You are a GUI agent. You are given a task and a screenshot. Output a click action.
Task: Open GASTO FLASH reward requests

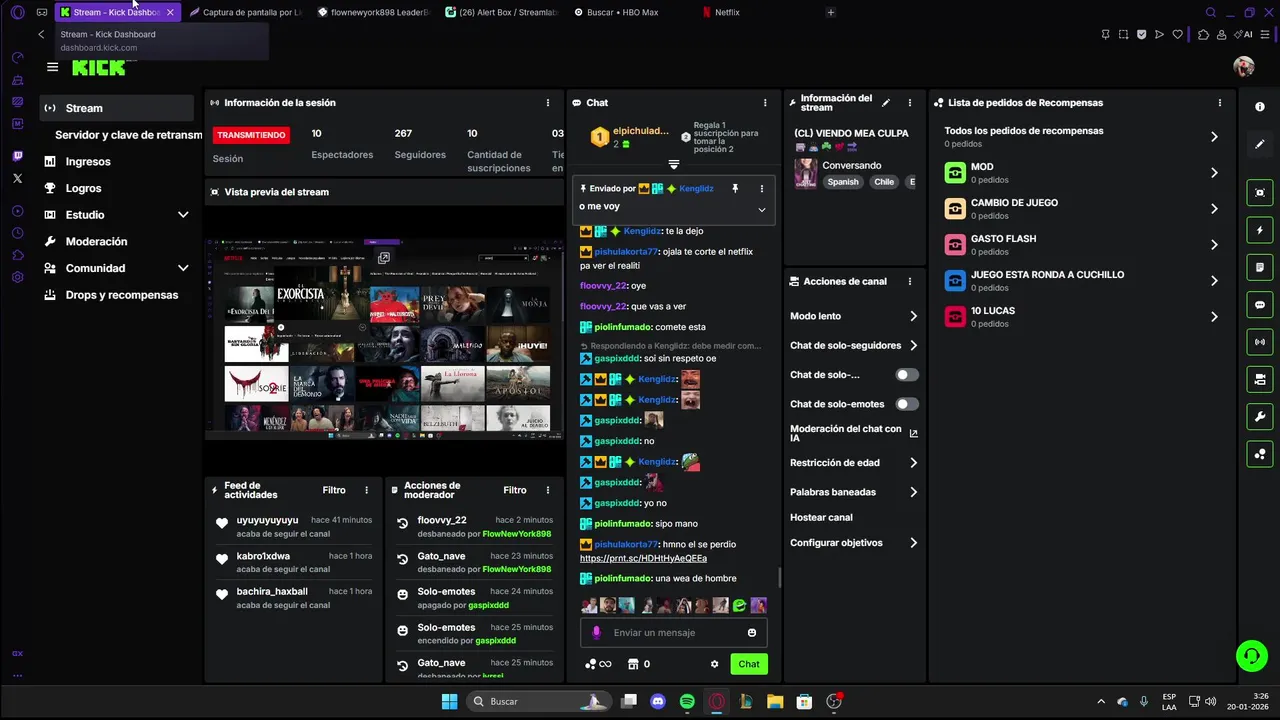tap(1214, 245)
